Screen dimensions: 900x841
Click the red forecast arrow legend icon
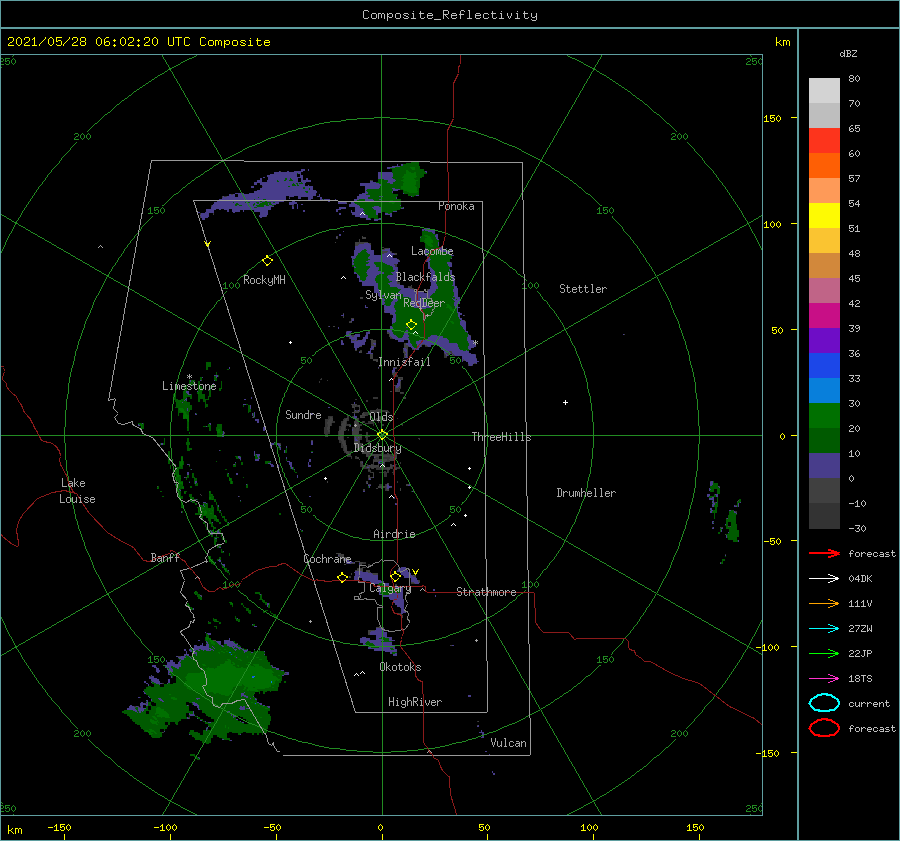click(824, 553)
